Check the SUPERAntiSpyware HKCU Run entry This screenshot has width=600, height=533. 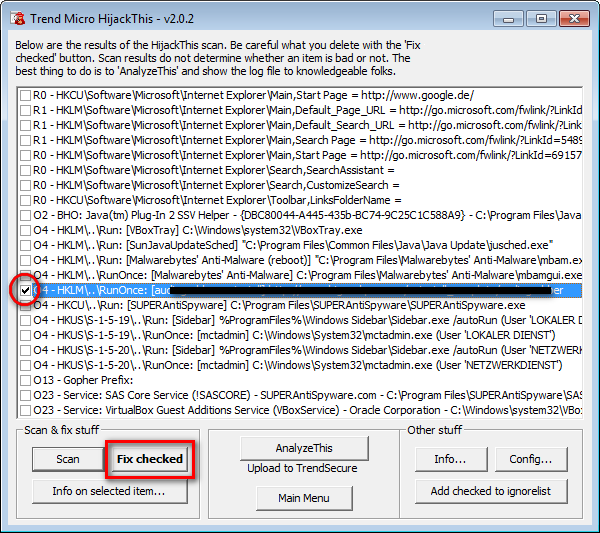pos(25,305)
